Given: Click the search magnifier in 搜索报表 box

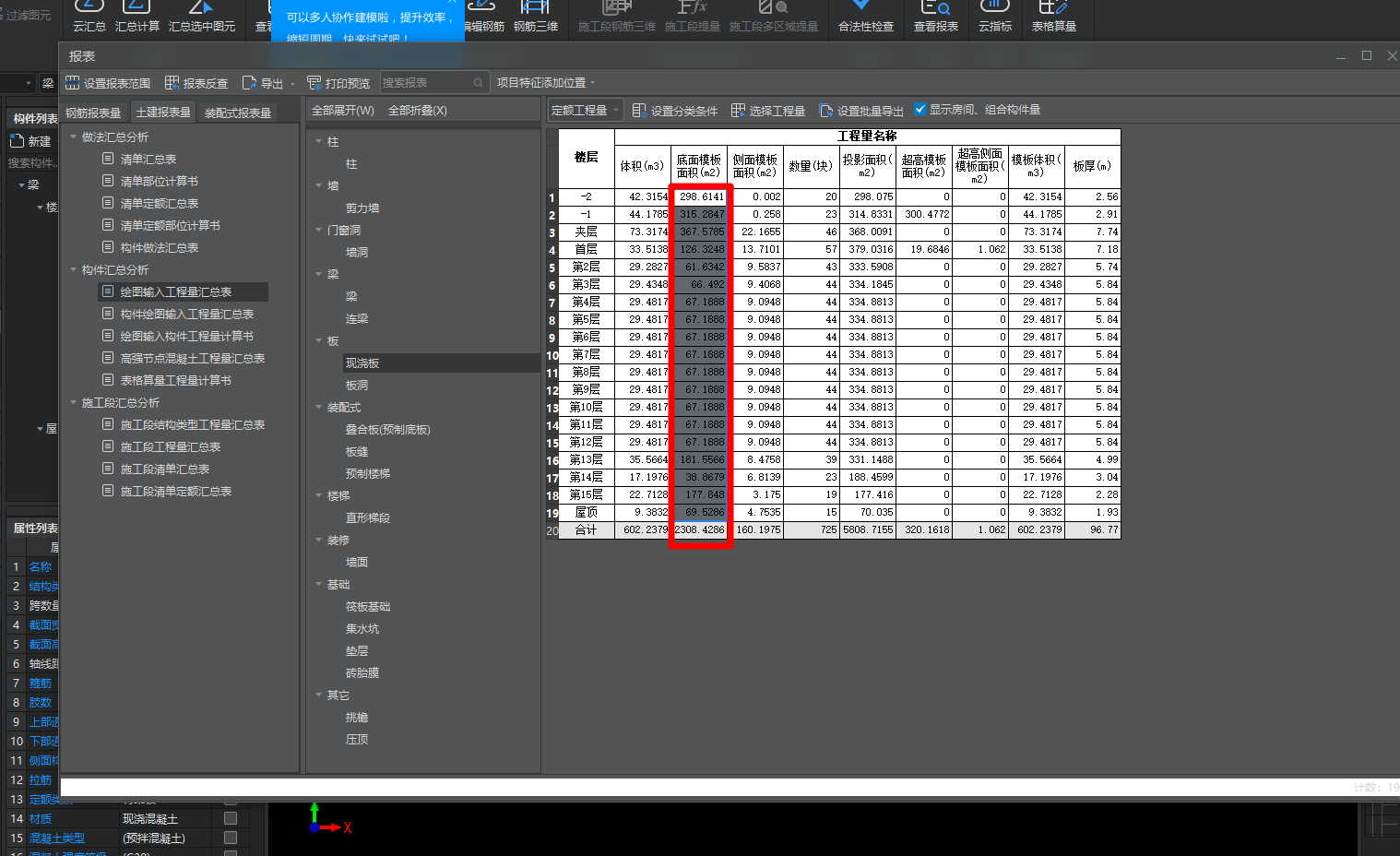Looking at the screenshot, I should tap(479, 83).
